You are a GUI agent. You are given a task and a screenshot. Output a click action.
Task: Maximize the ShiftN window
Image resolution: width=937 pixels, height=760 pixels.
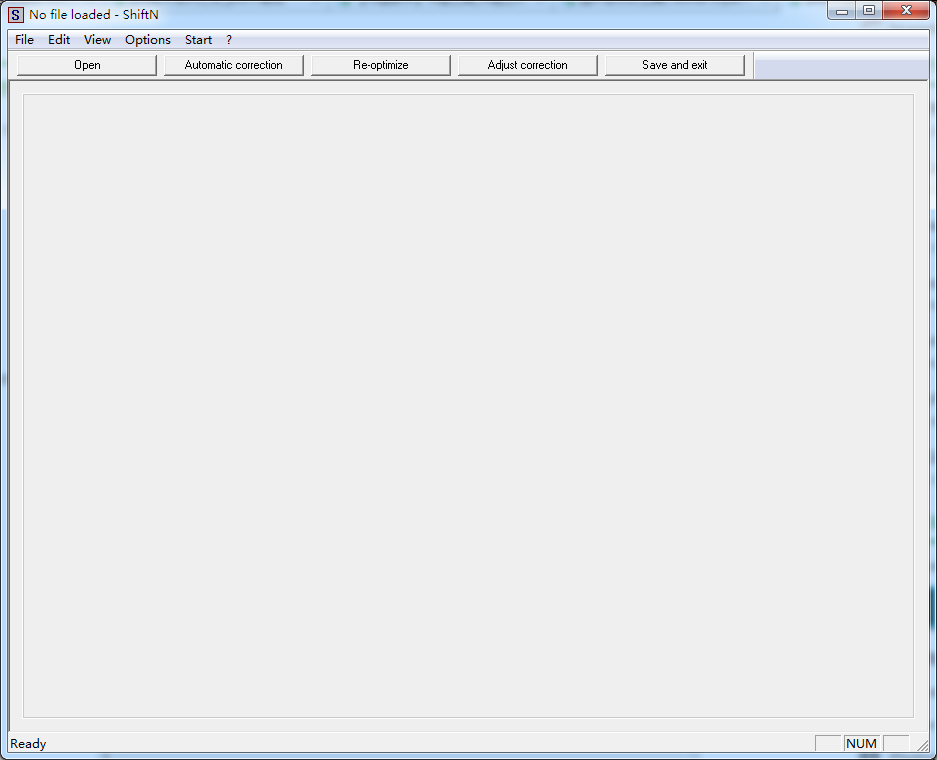[869, 11]
